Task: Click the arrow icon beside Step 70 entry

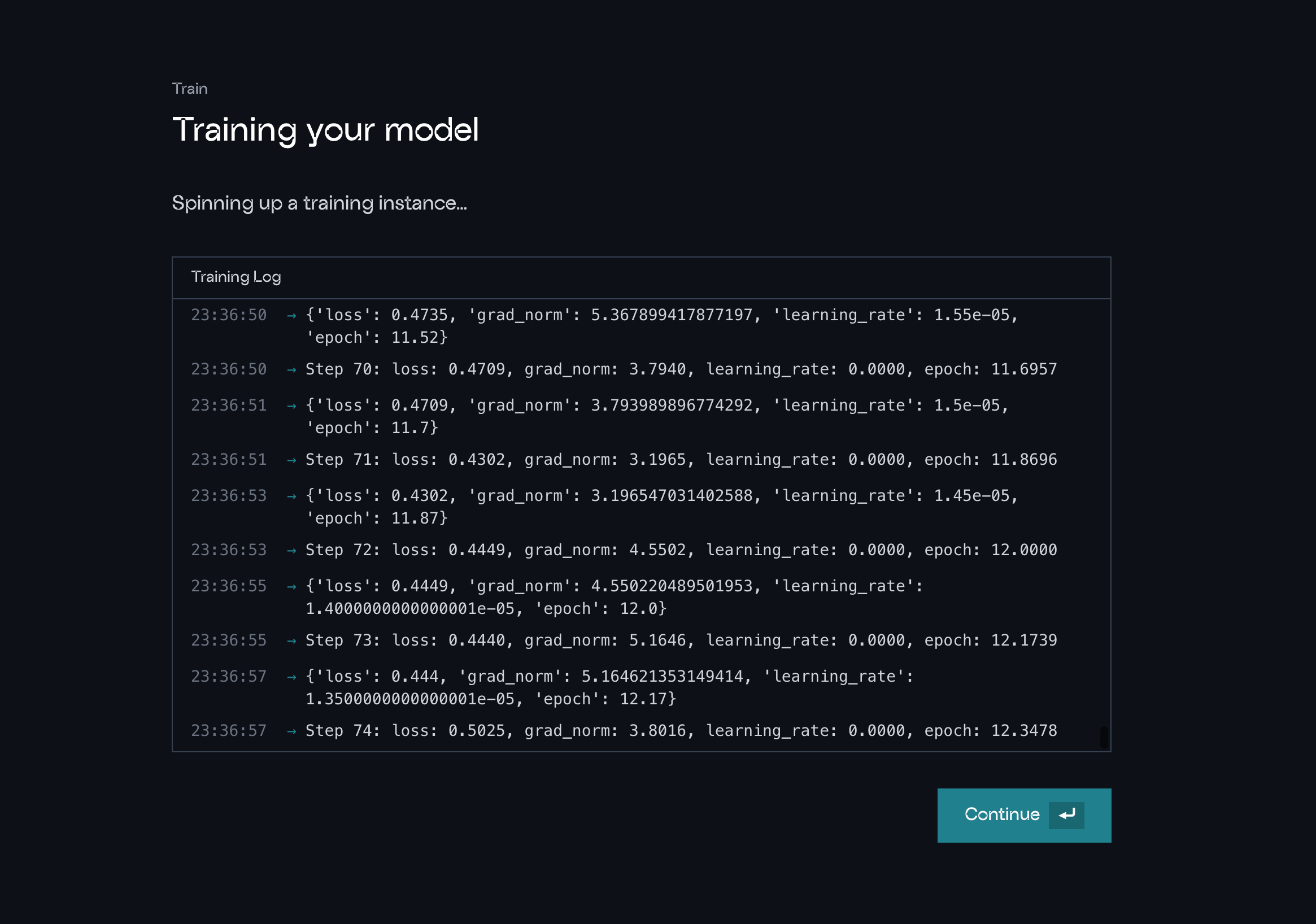Action: pos(291,370)
